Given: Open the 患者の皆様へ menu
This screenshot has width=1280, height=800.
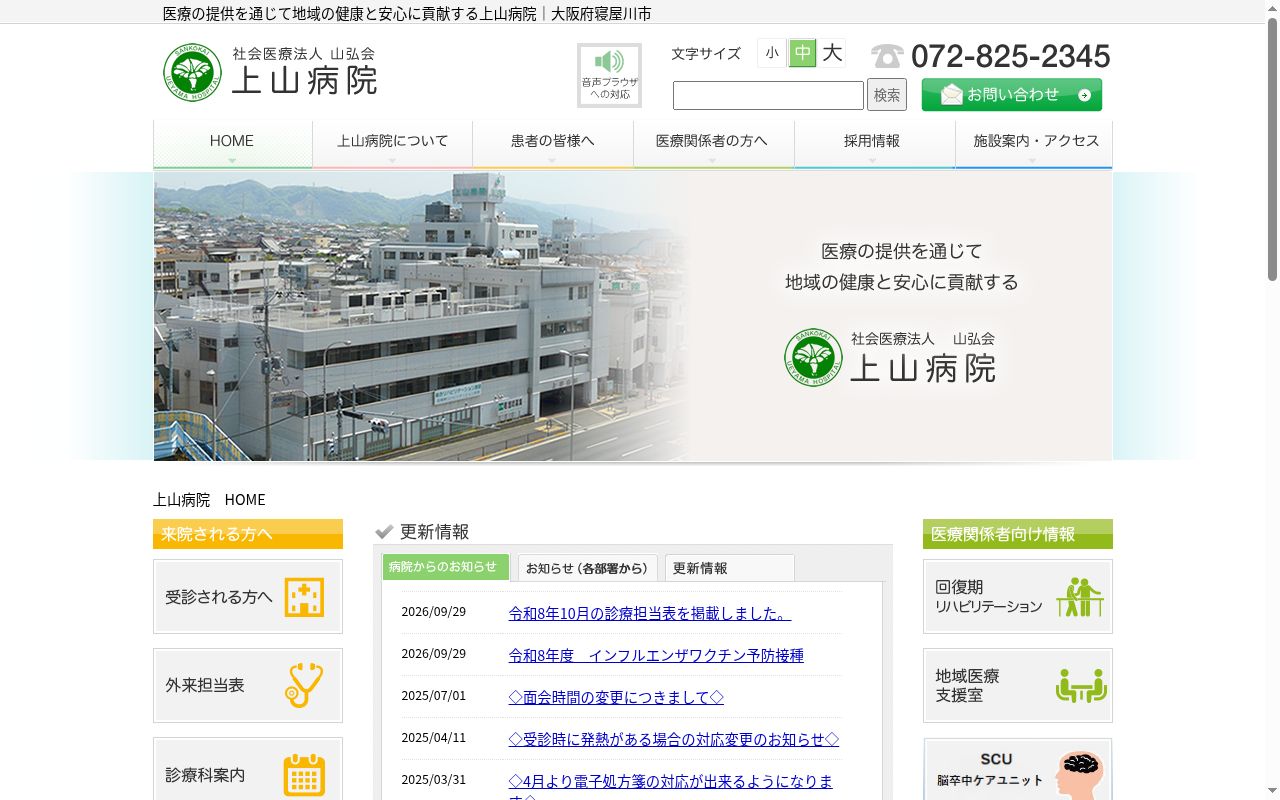Looking at the screenshot, I should pyautogui.click(x=553, y=145).
